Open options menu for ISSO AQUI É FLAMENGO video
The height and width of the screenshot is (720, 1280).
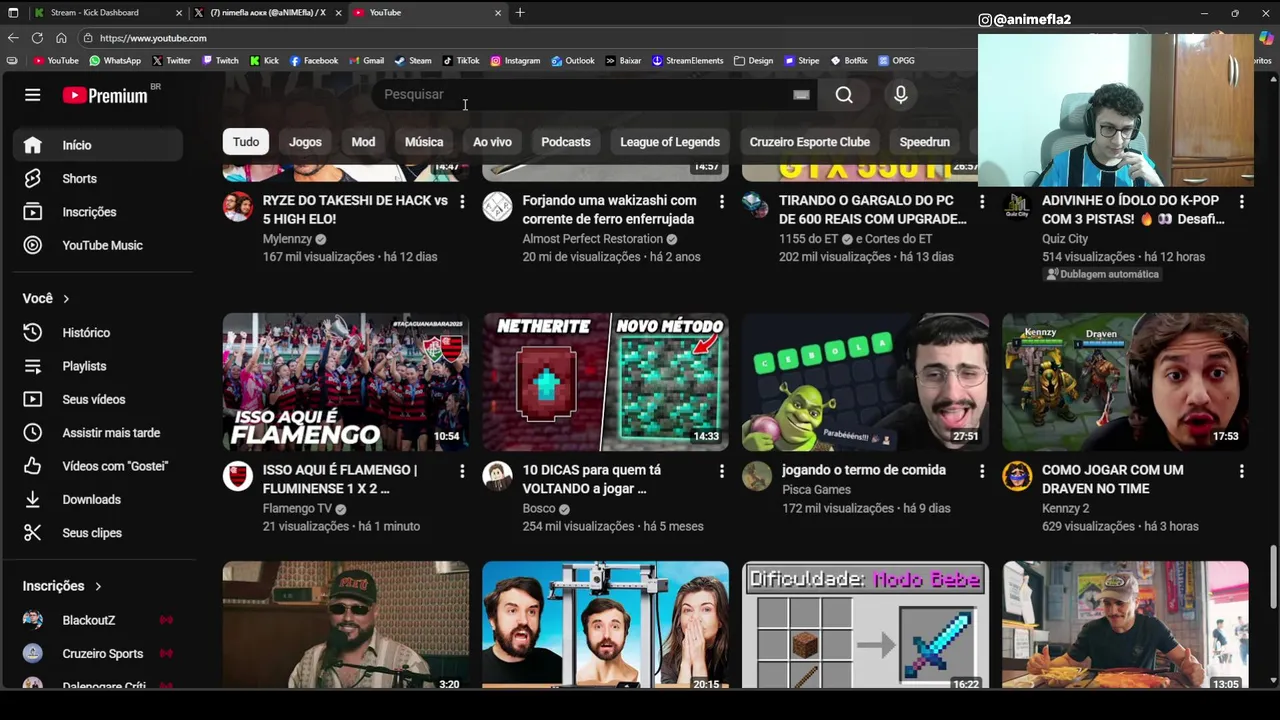pos(462,470)
